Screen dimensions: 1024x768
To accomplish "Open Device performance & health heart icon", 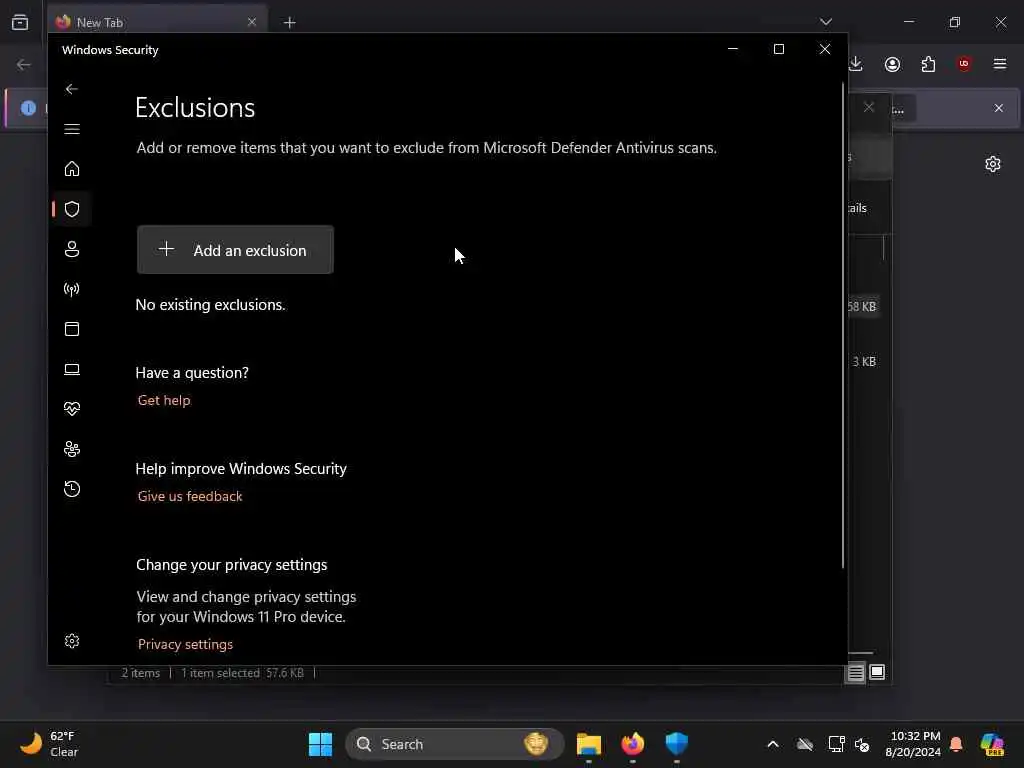I will coord(72,409).
